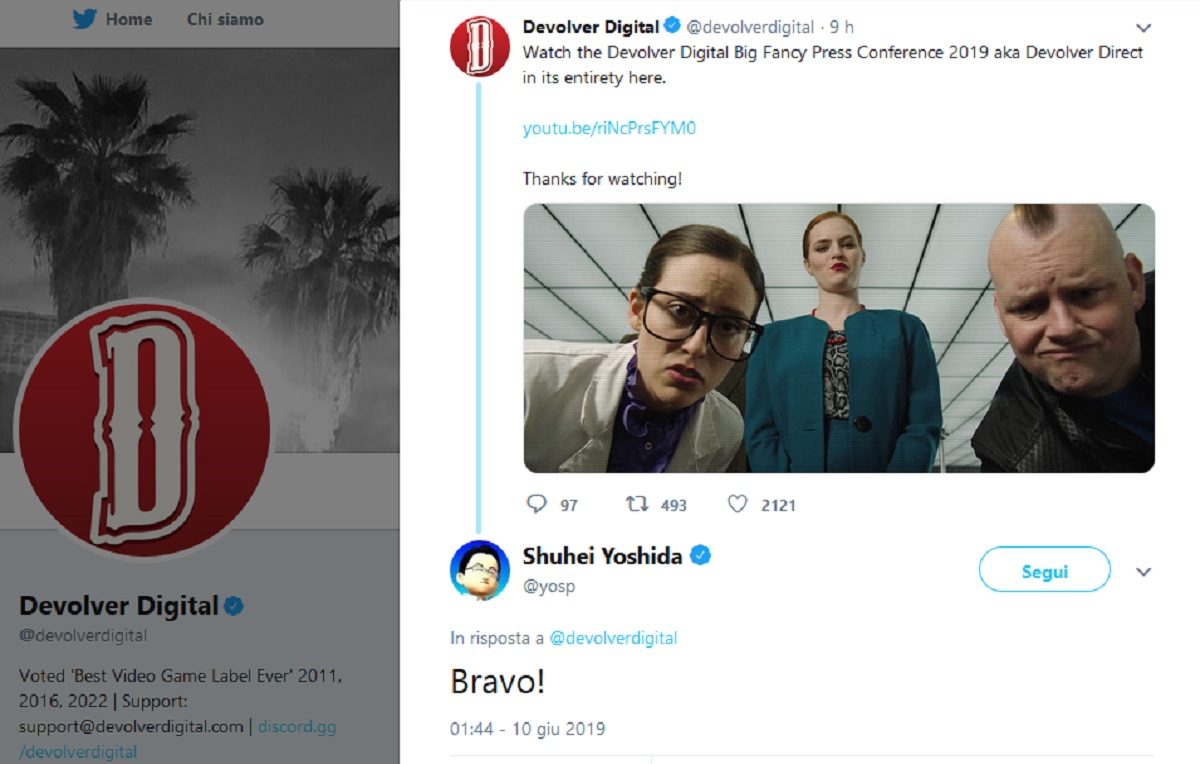The width and height of the screenshot is (1200, 764).
Task: Open the @devolverdigital reply mention link
Action: [x=613, y=638]
